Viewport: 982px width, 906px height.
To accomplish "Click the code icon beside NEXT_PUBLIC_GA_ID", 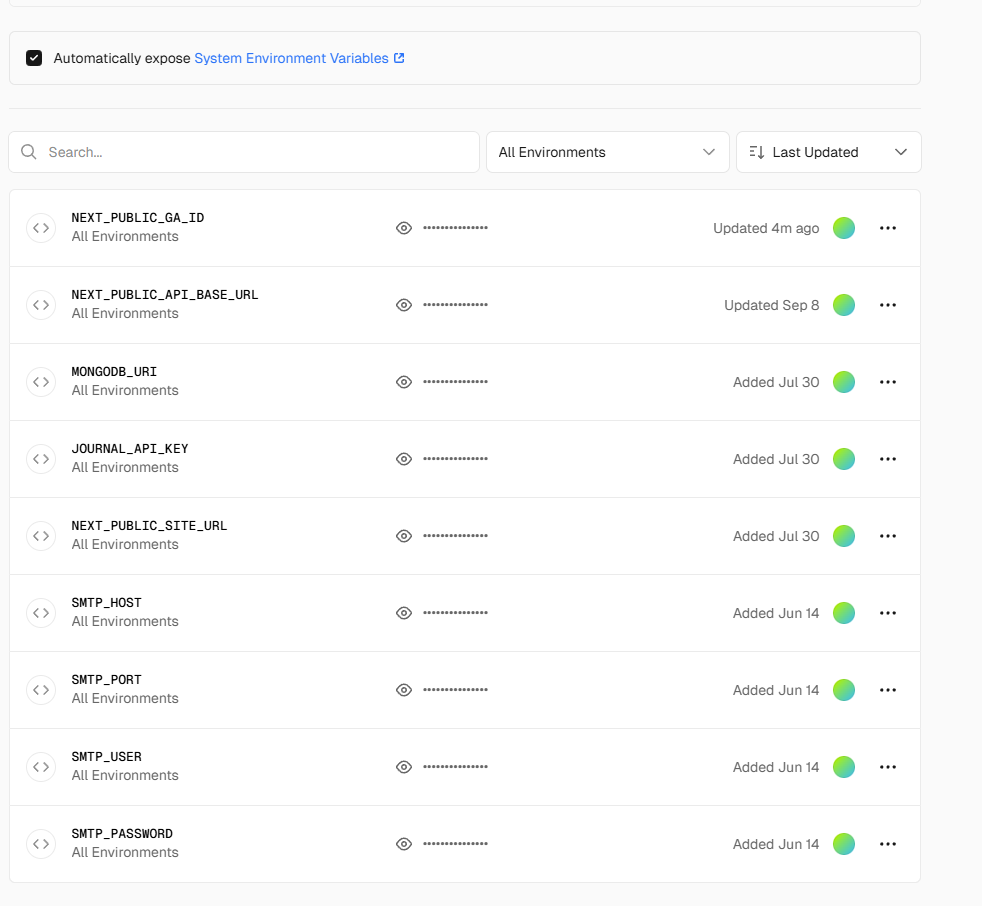I will 41,228.
